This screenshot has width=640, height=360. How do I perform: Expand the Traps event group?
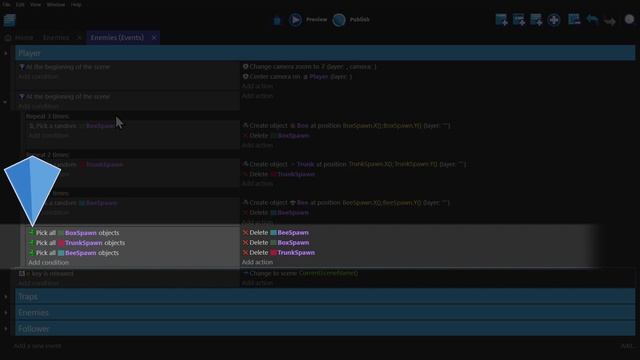click(x=6, y=297)
